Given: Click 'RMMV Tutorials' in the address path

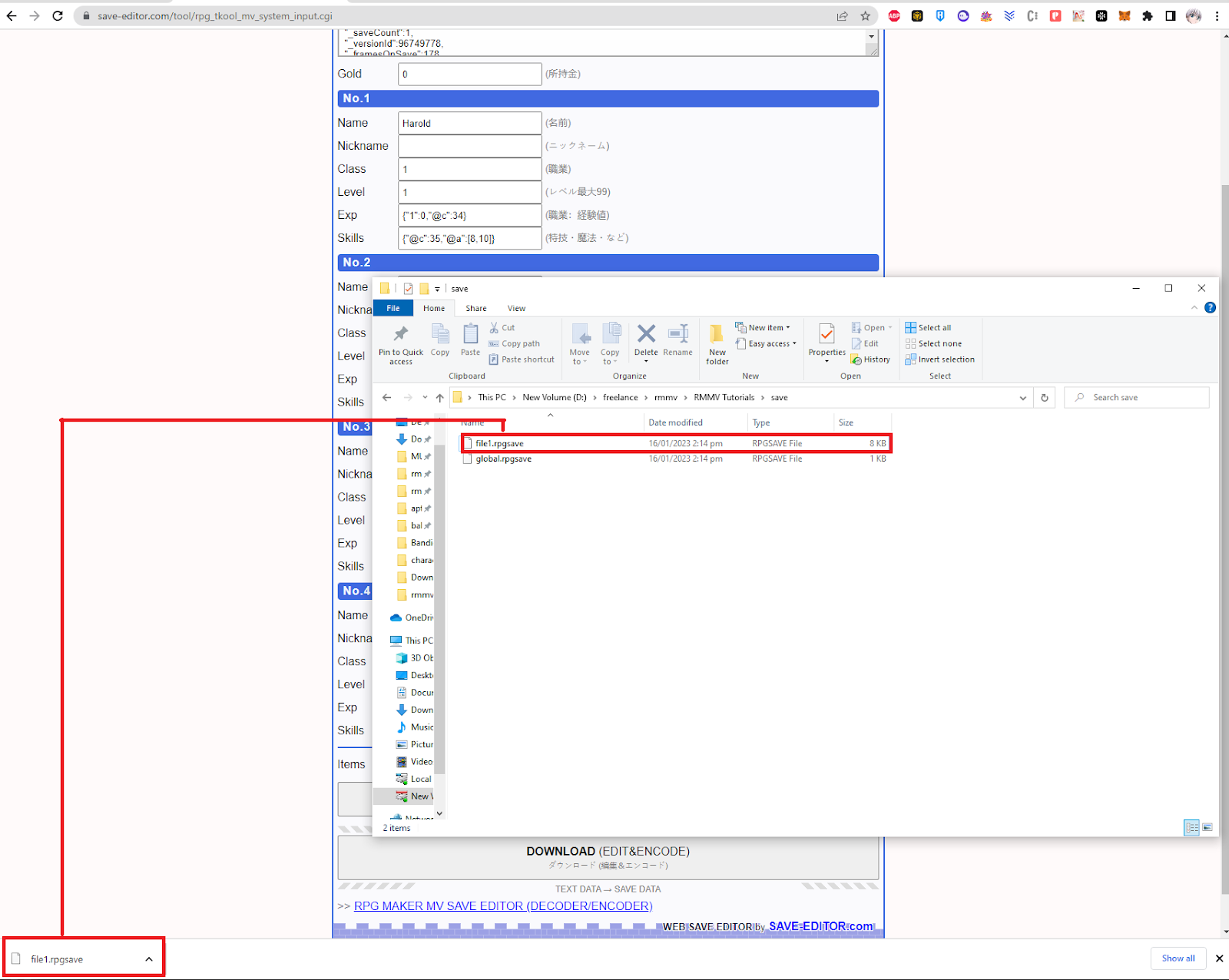Looking at the screenshot, I should coord(724,397).
